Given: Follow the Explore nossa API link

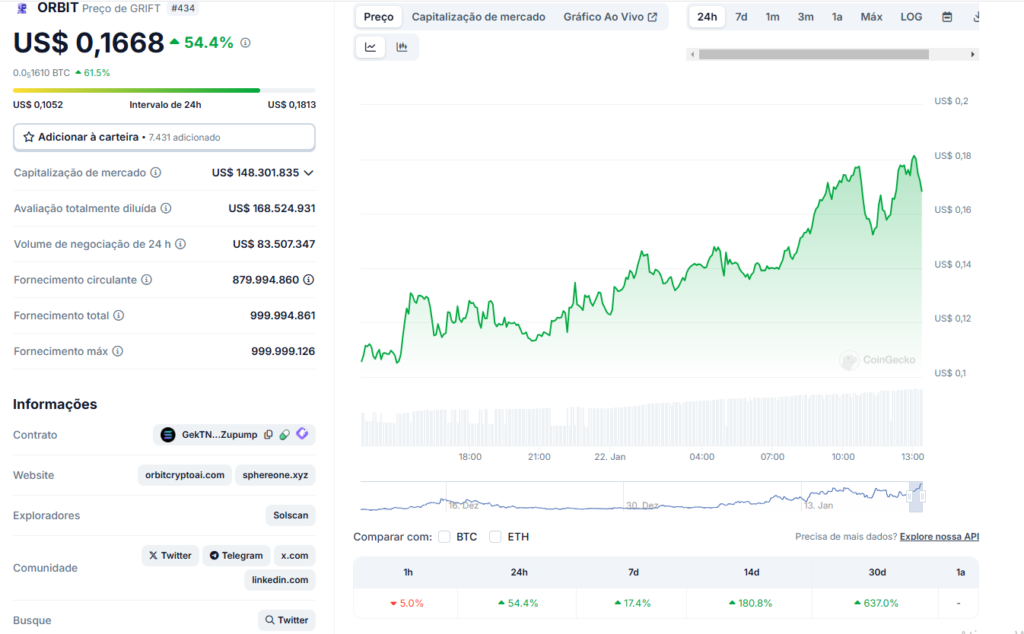Looking at the screenshot, I should click(x=939, y=537).
